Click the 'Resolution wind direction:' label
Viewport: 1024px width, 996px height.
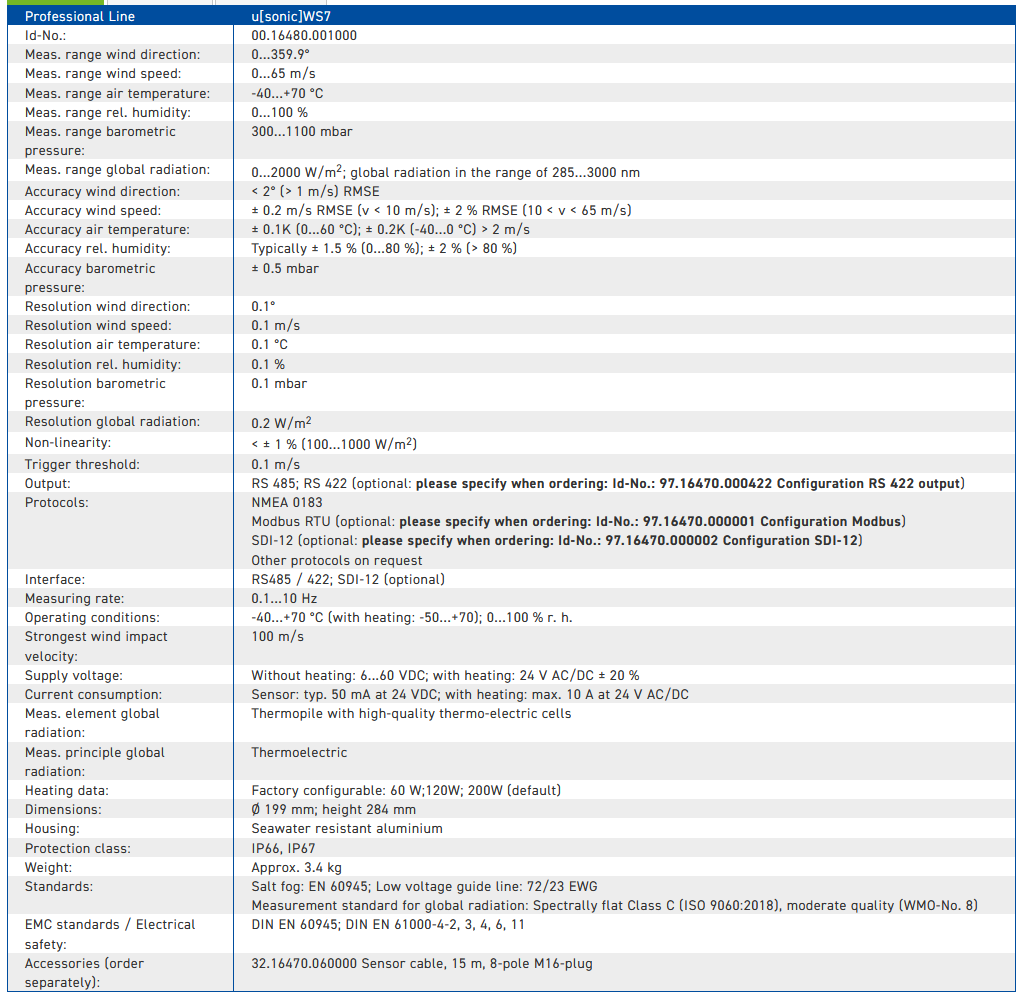click(x=108, y=306)
